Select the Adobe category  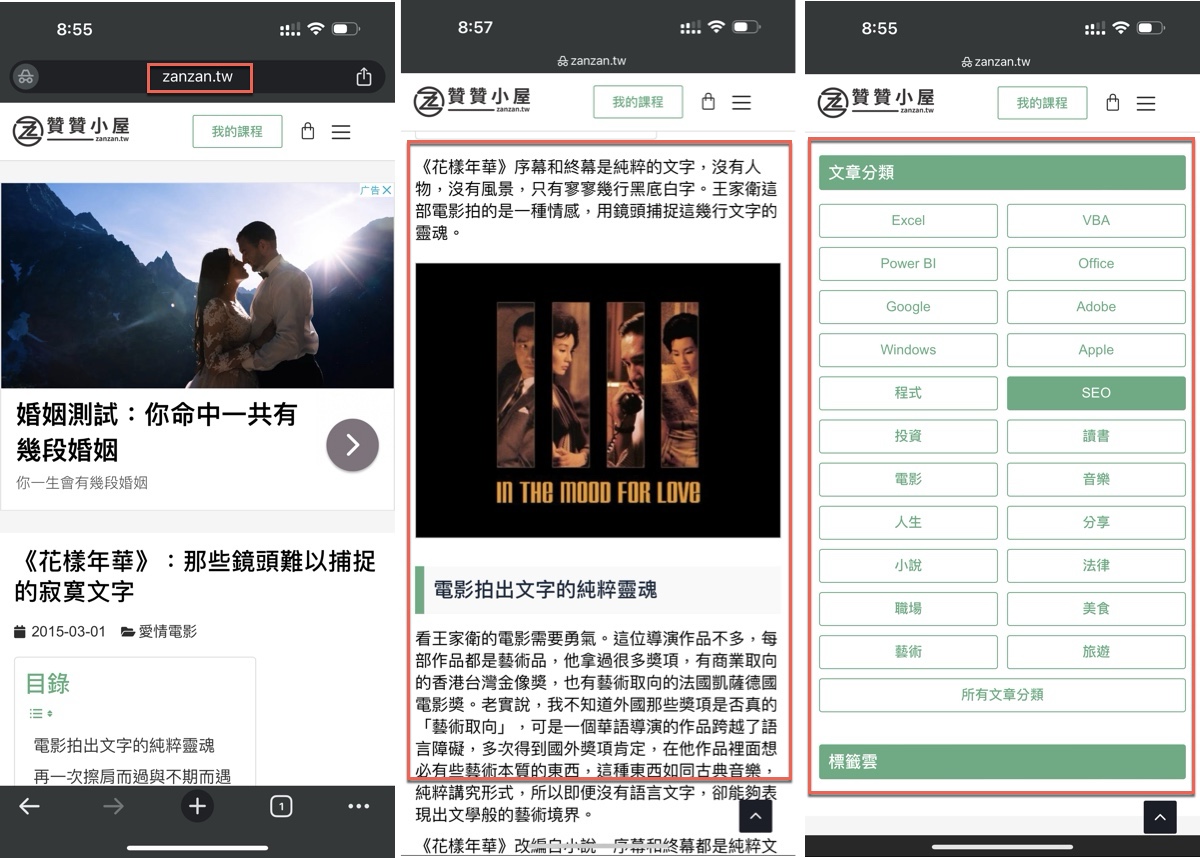[x=1096, y=307]
